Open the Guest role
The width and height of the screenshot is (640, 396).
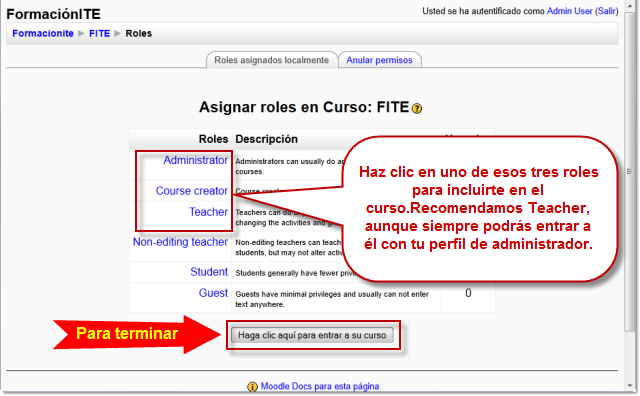pyautogui.click(x=213, y=293)
